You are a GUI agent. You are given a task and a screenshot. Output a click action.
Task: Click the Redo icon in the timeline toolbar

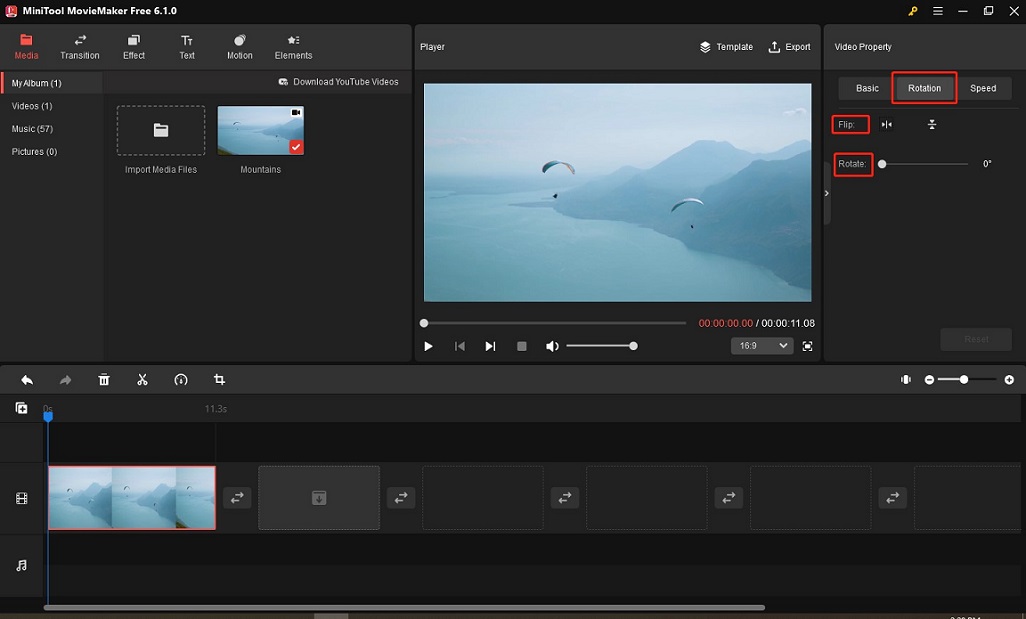(65, 380)
